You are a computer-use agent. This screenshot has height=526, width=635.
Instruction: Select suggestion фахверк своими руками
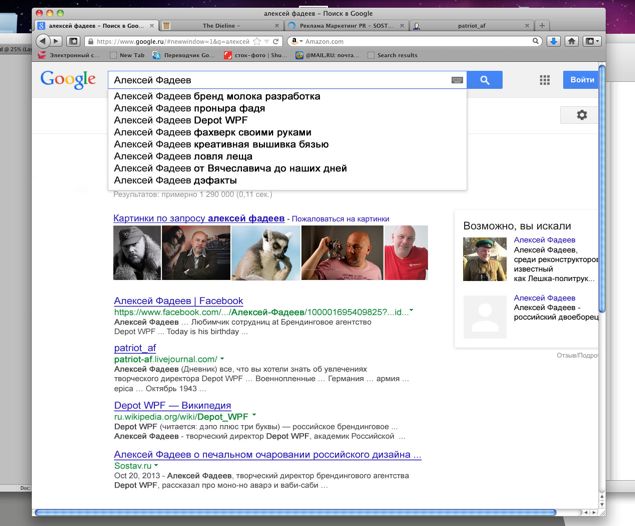(287, 132)
